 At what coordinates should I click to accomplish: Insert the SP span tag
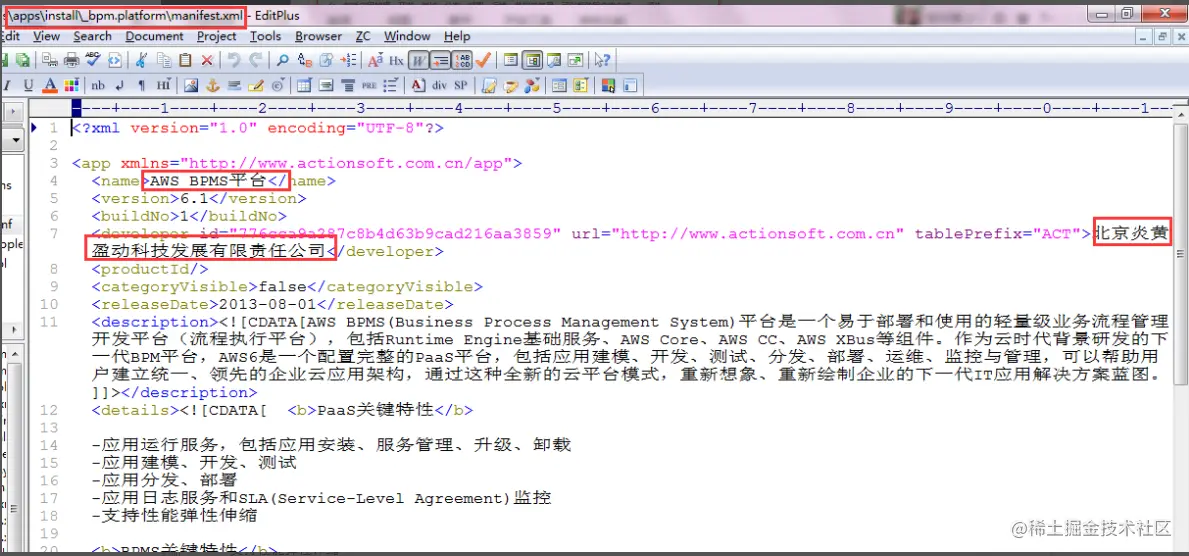(460, 85)
